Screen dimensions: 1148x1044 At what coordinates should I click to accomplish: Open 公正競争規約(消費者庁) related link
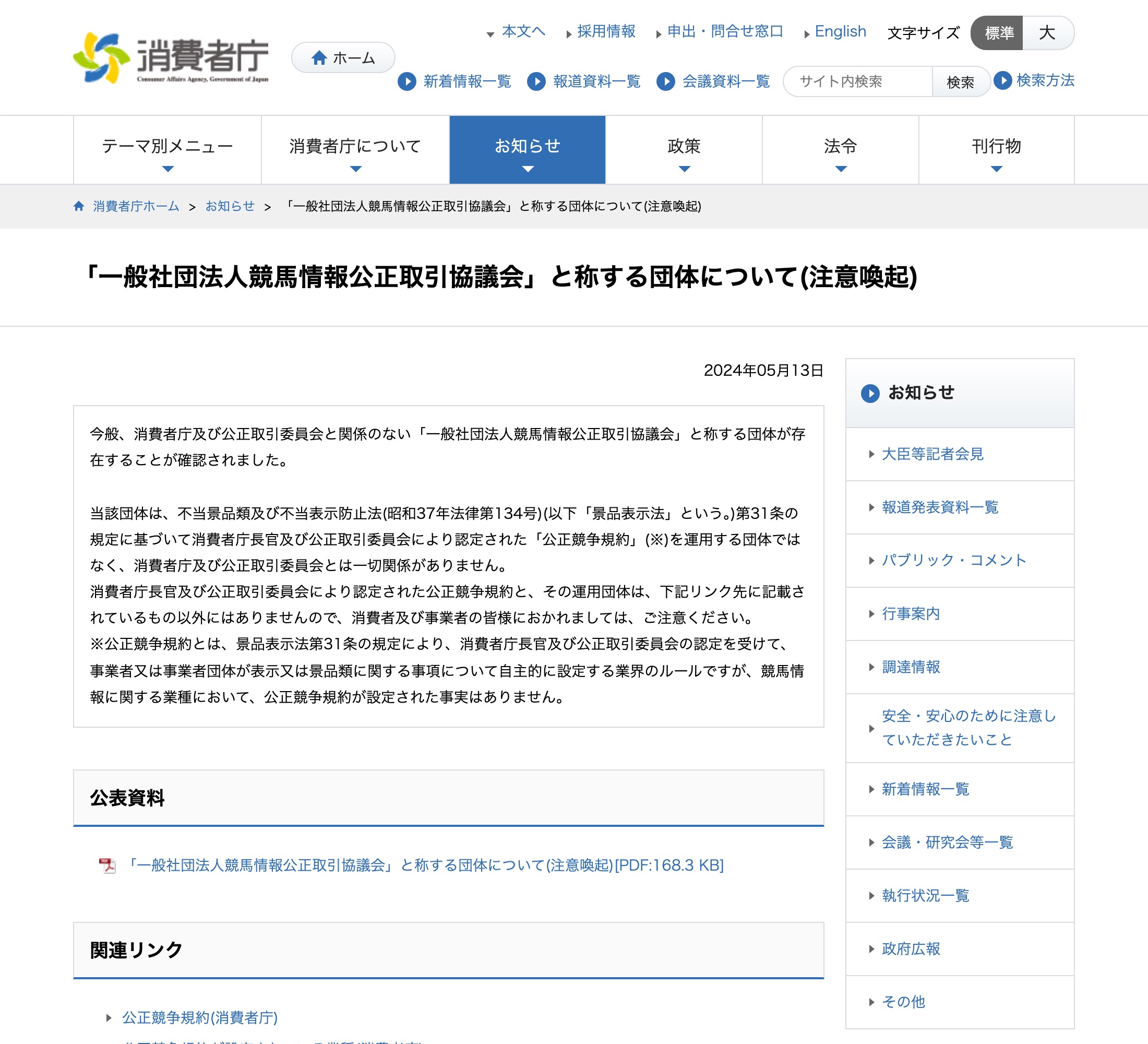pos(200,1017)
